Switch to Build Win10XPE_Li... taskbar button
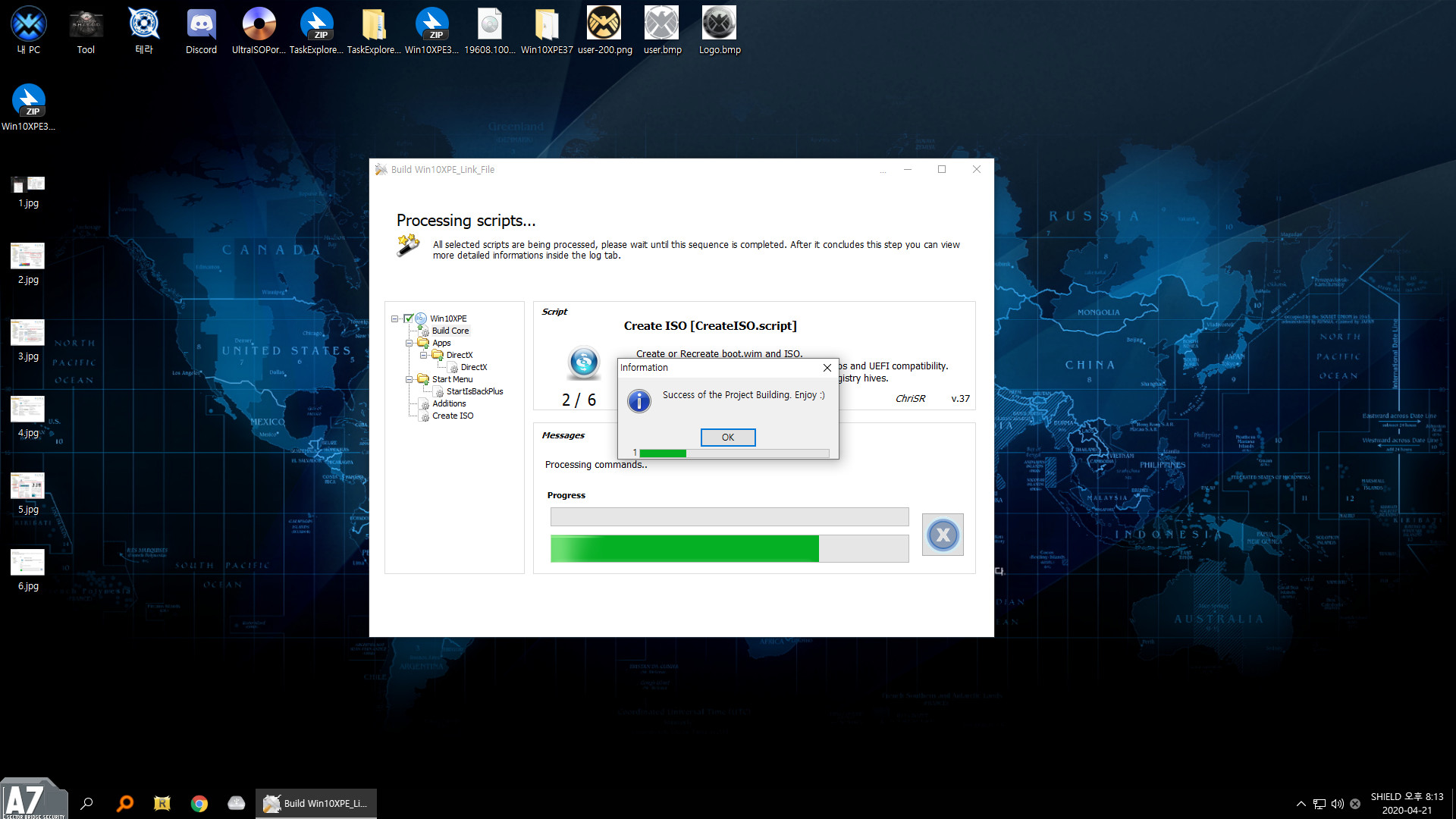The height and width of the screenshot is (819, 1456). [x=316, y=804]
